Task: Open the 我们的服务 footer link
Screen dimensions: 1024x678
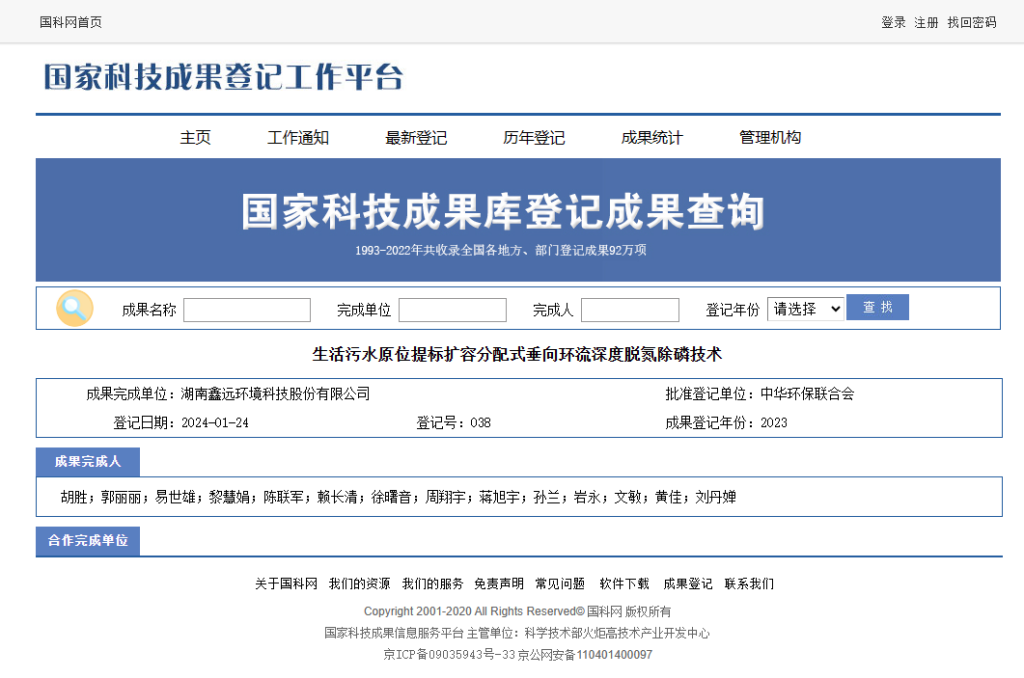Action: (x=432, y=584)
